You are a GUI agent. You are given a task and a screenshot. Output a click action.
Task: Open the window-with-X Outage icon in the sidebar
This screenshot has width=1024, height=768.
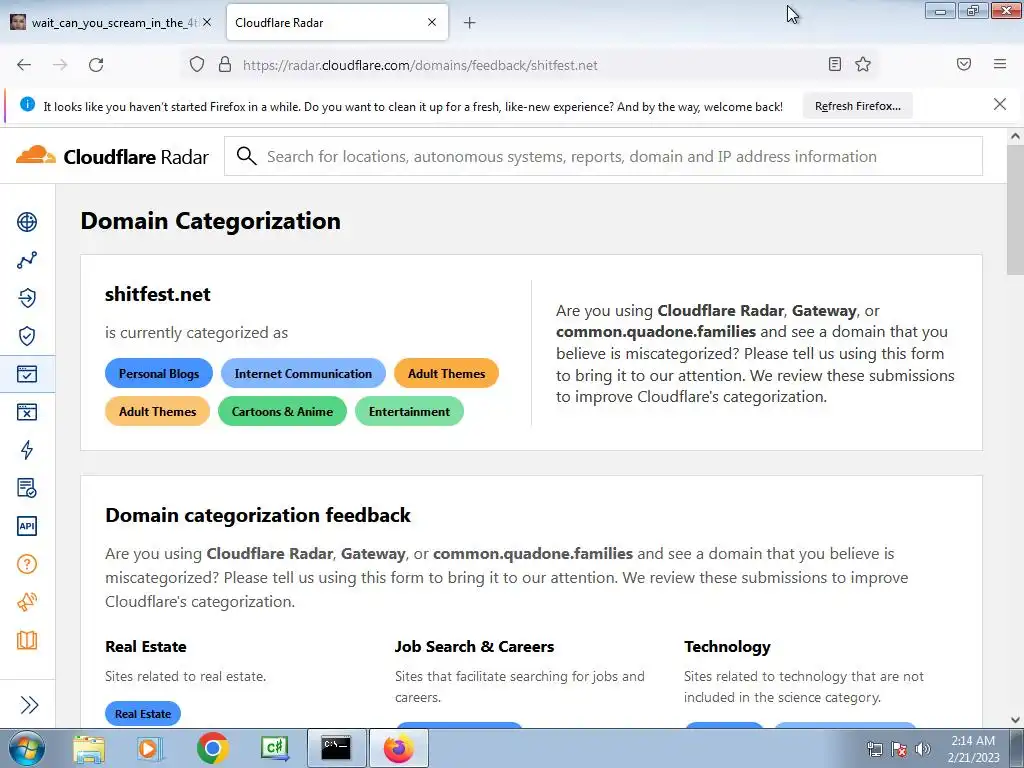point(27,412)
